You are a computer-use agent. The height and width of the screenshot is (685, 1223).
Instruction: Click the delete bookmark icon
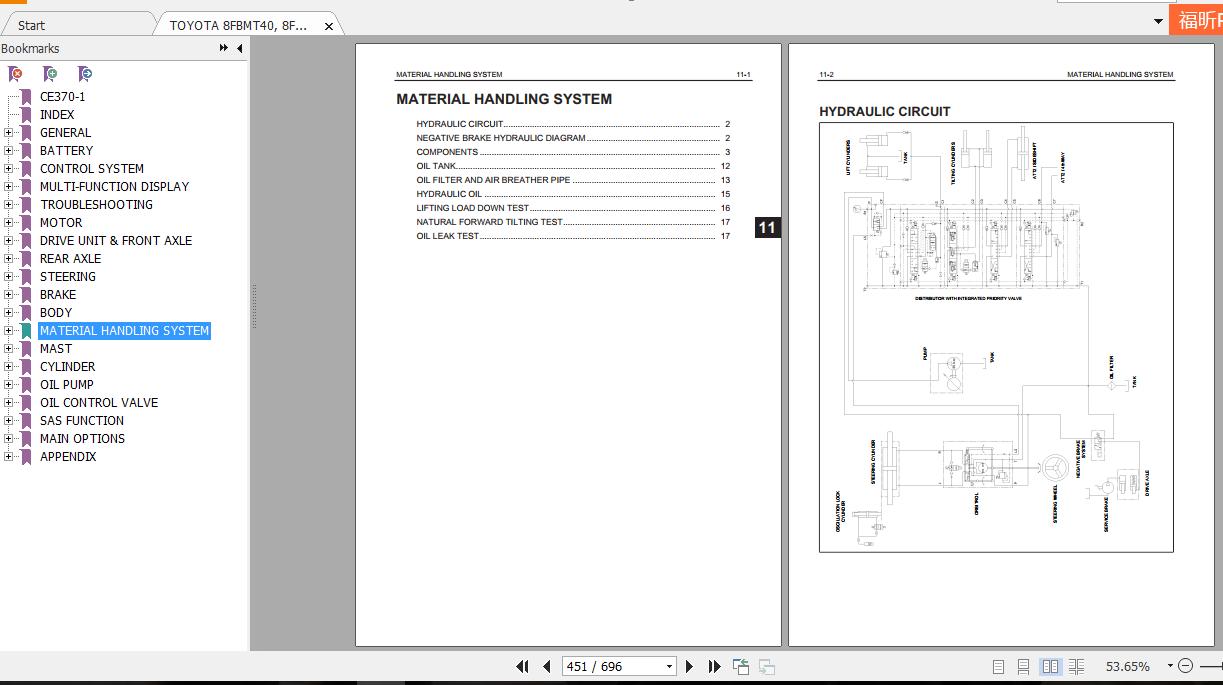(15, 73)
